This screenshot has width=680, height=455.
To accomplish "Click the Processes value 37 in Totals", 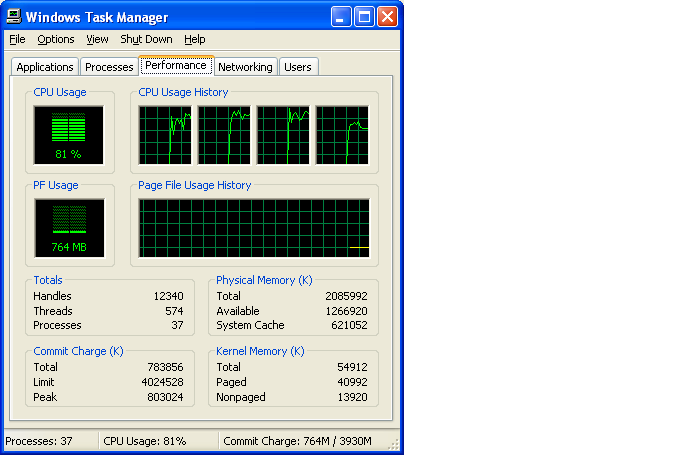I will pyautogui.click(x=177, y=325).
